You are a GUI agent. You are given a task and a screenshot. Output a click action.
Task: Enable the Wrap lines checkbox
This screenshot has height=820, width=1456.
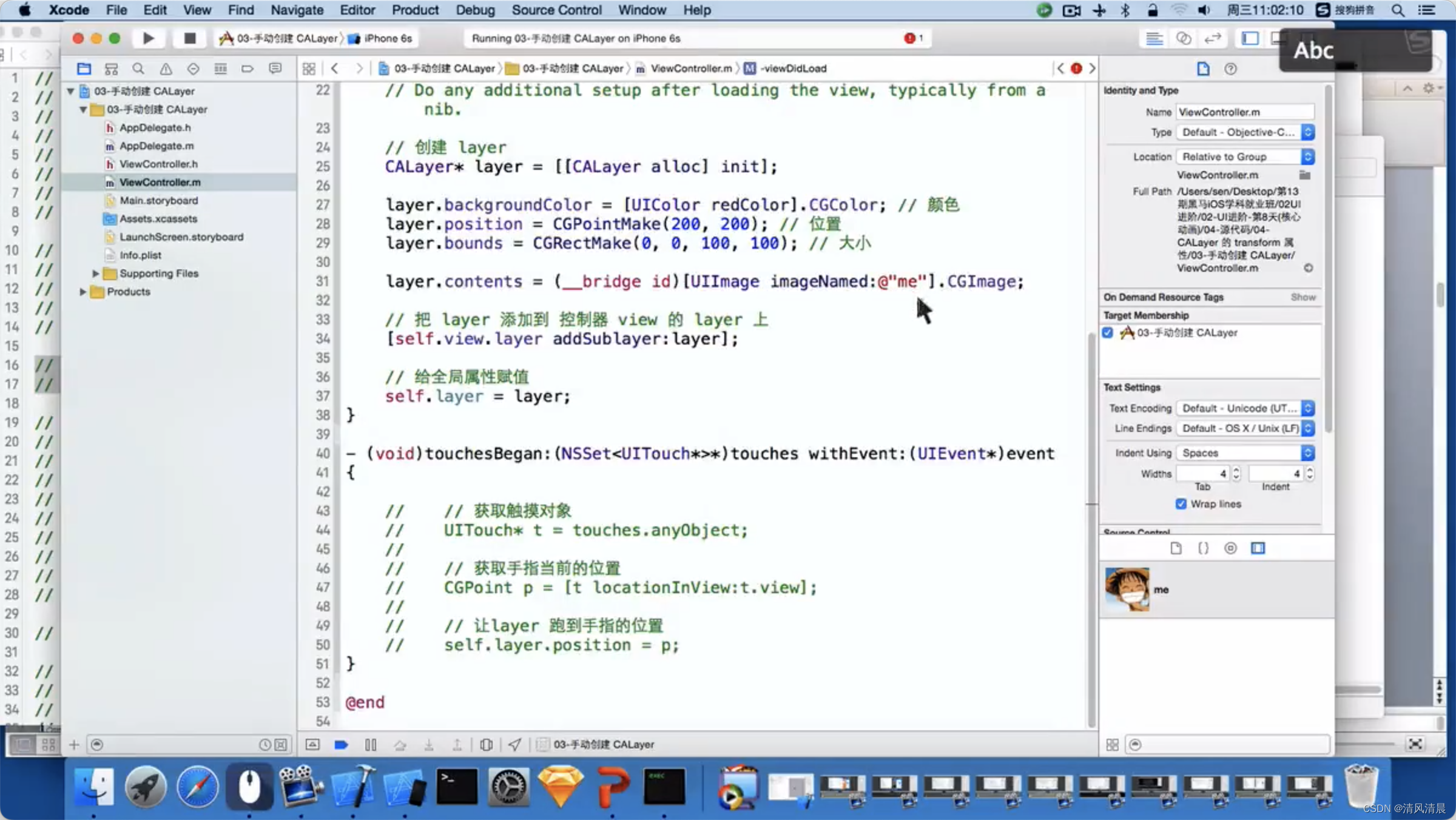[x=1182, y=504]
